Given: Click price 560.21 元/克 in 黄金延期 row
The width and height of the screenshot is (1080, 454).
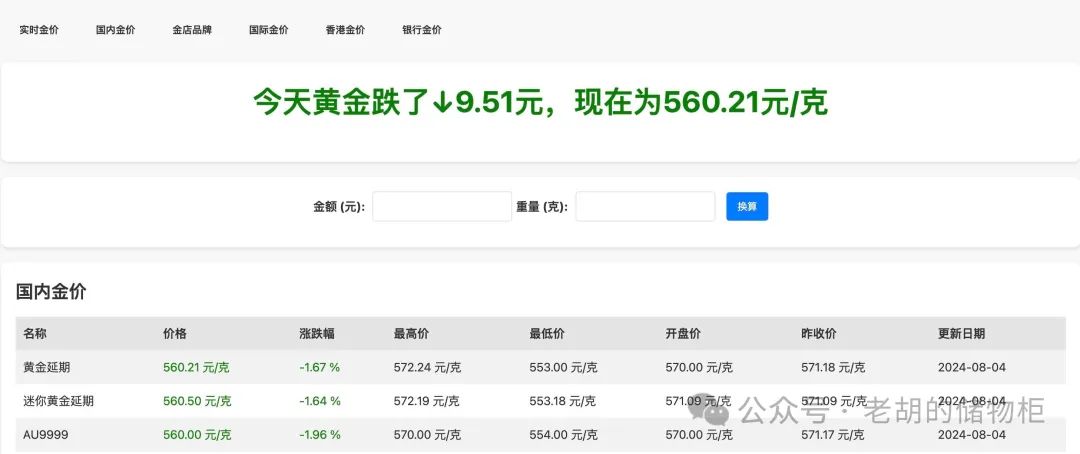Looking at the screenshot, I should pos(196,367).
